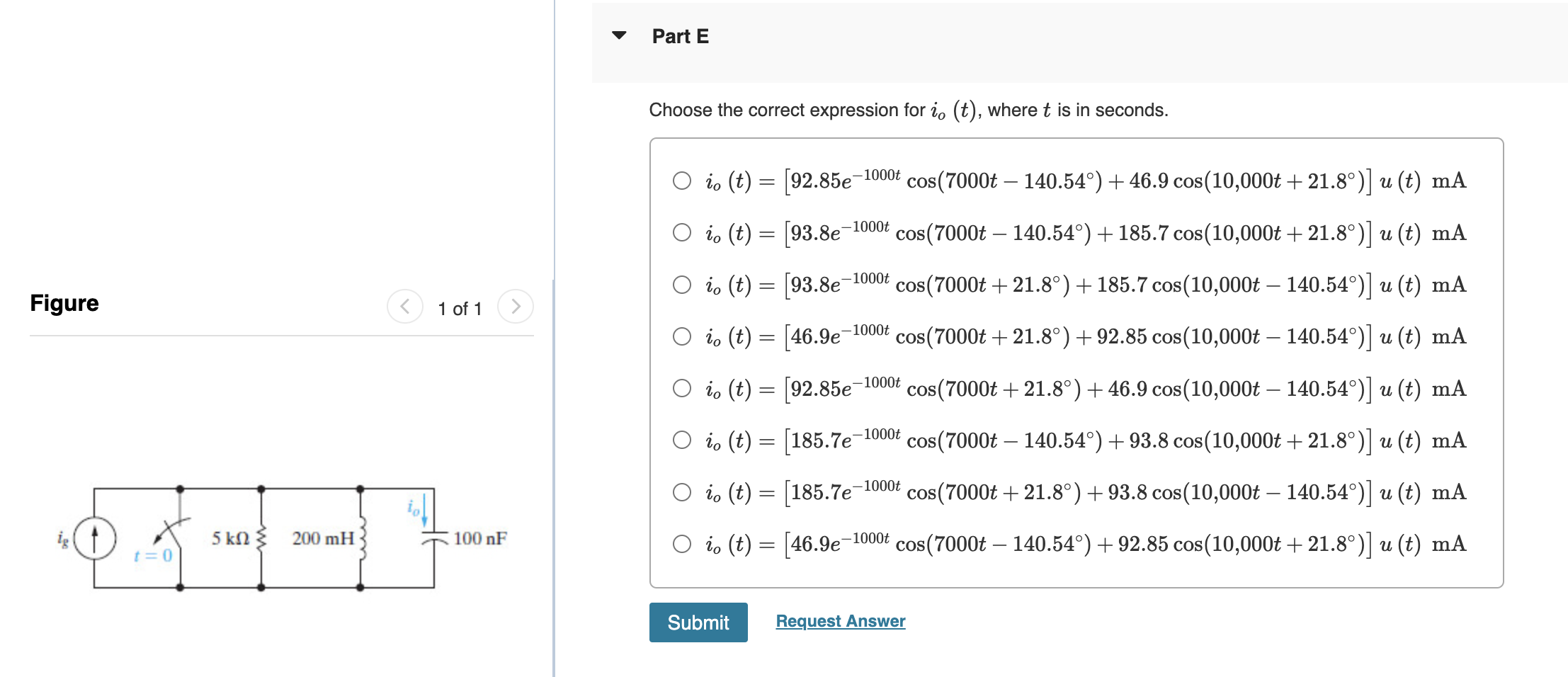Click the next figure navigation arrow
Screen dimensions: 1568x677
[x=517, y=307]
